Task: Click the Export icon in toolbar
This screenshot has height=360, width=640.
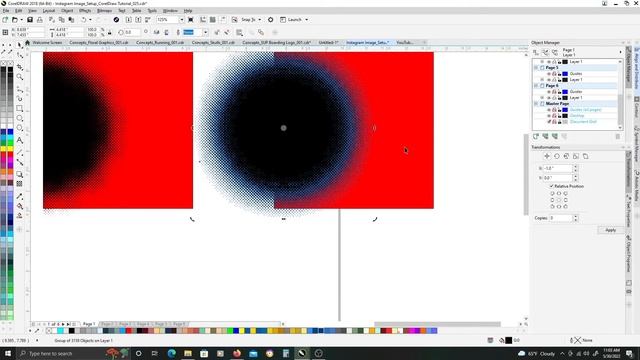Action: click(138, 20)
